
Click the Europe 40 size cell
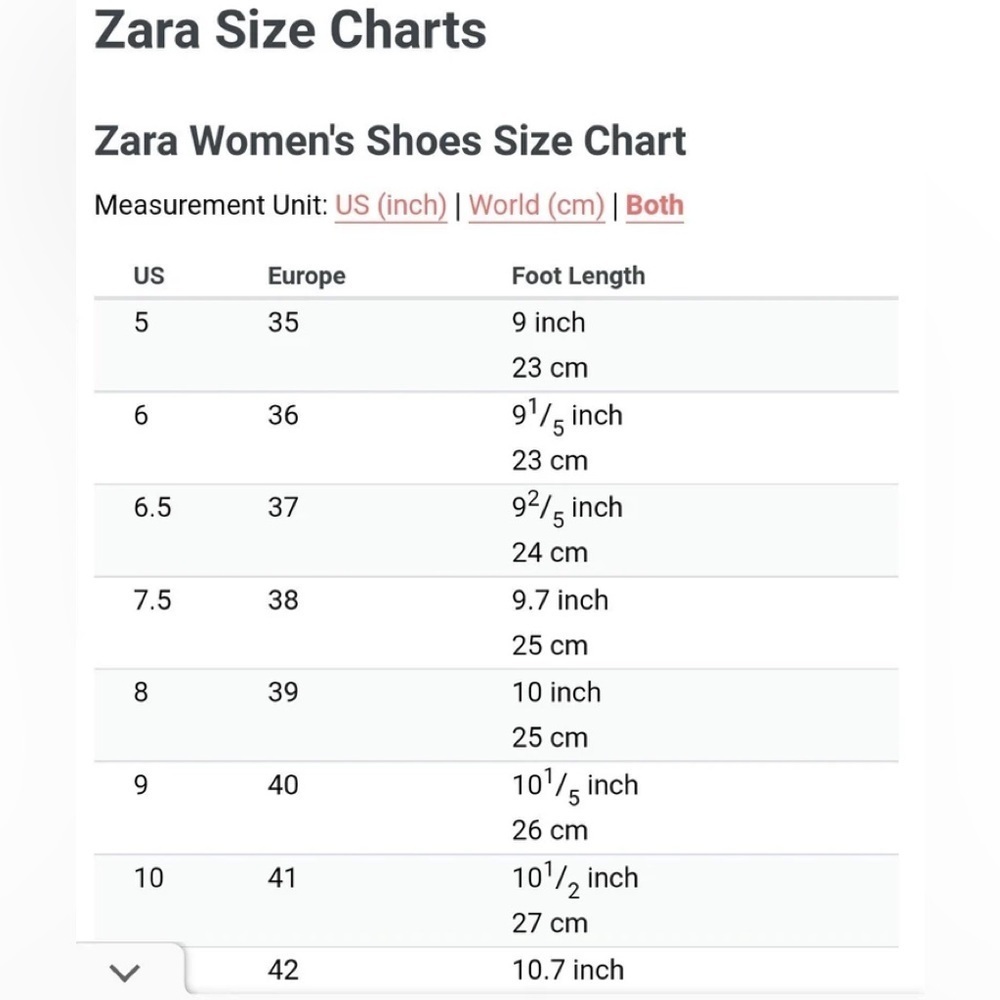click(x=283, y=785)
